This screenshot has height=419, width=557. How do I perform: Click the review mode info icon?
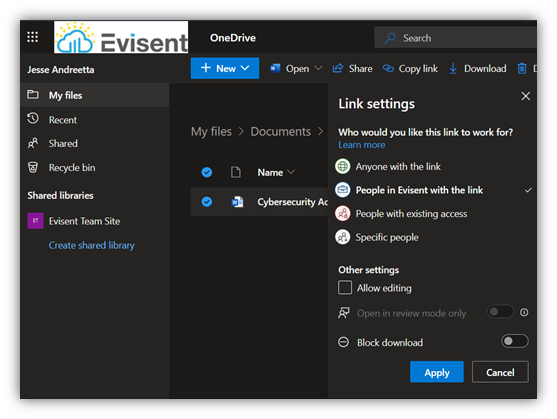524,312
